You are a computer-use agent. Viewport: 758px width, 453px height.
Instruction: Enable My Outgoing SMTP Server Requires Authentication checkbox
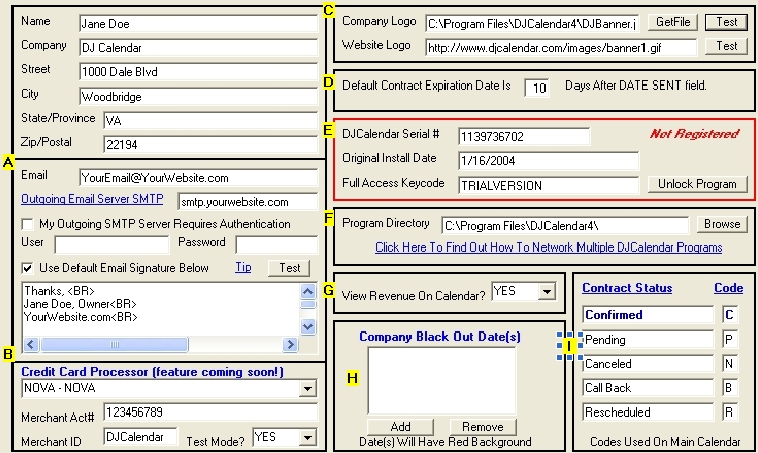(28, 224)
